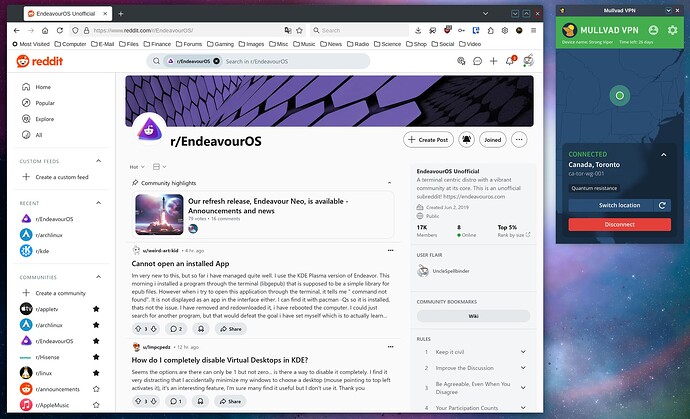Unfavorite r/appletv star
Viewport: 690px width, 419px height.
(96, 309)
